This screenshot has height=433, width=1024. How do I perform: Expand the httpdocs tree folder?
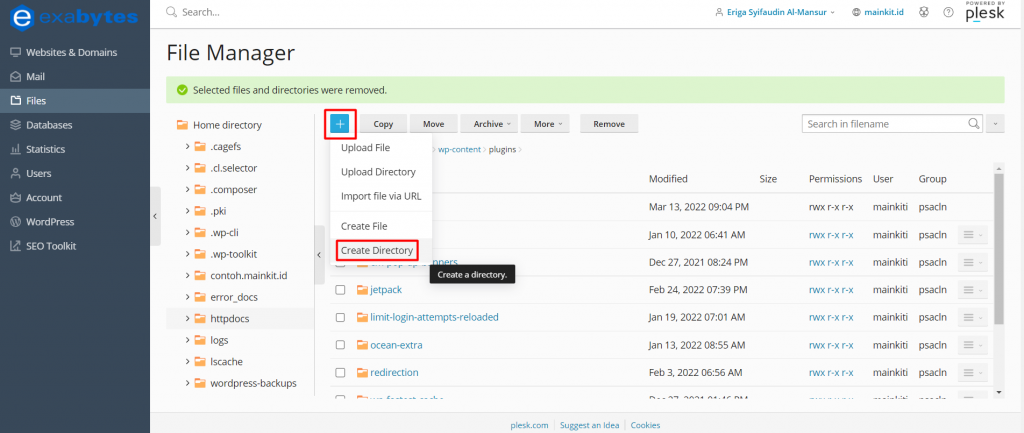tap(187, 319)
